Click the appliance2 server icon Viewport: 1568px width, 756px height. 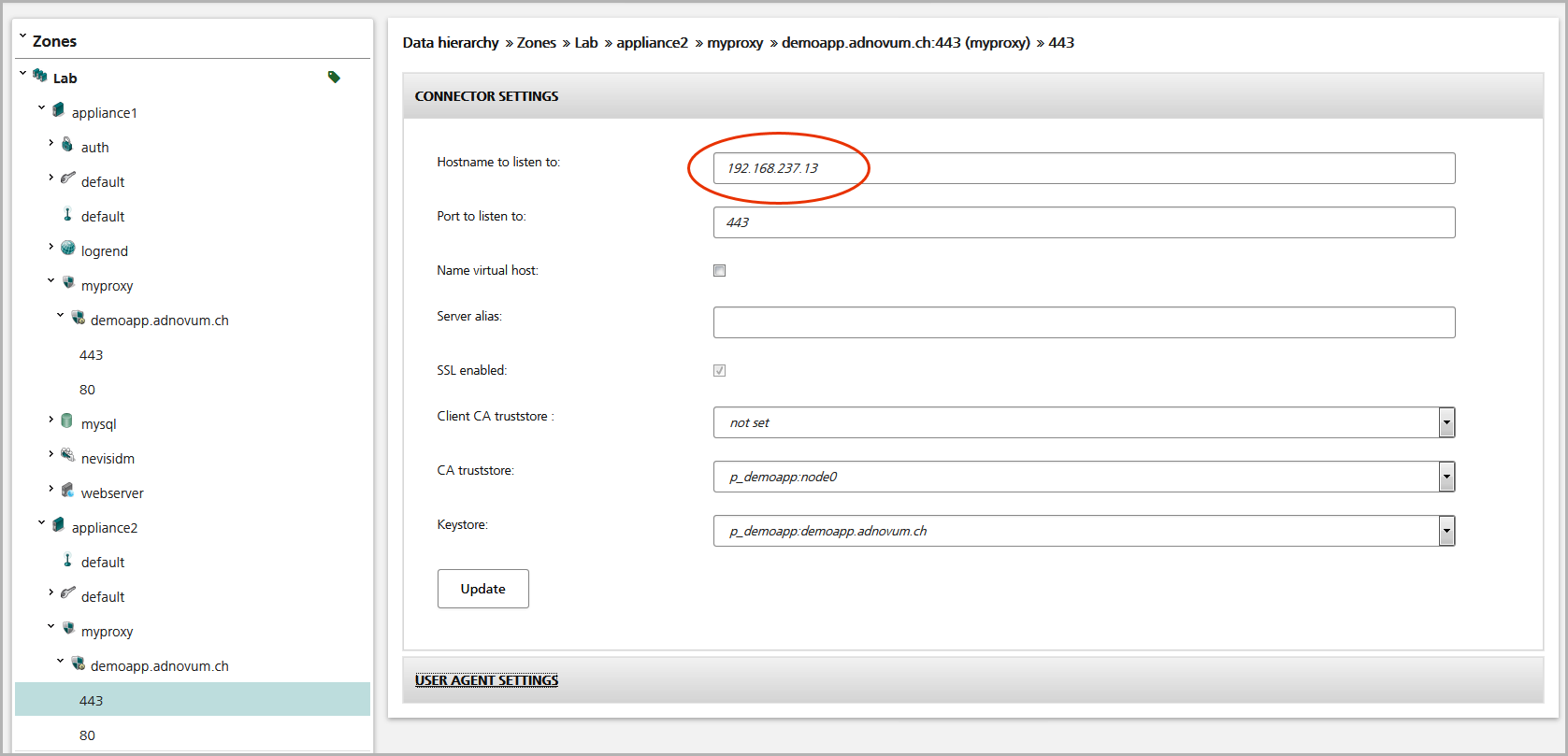pos(58,525)
